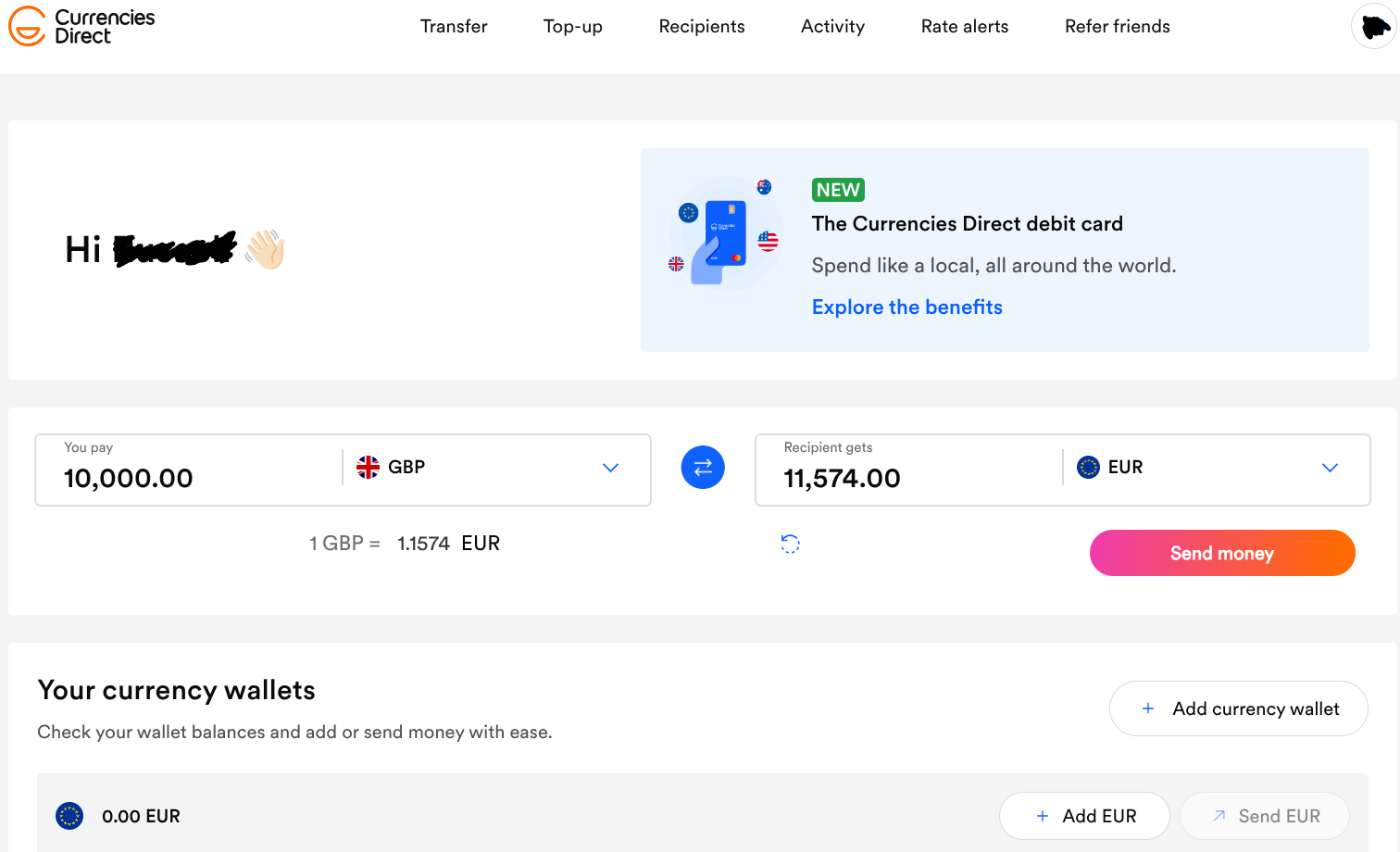Click the EUR wallet flag icon
Viewport: 1400px width, 852px height.
coord(69,816)
